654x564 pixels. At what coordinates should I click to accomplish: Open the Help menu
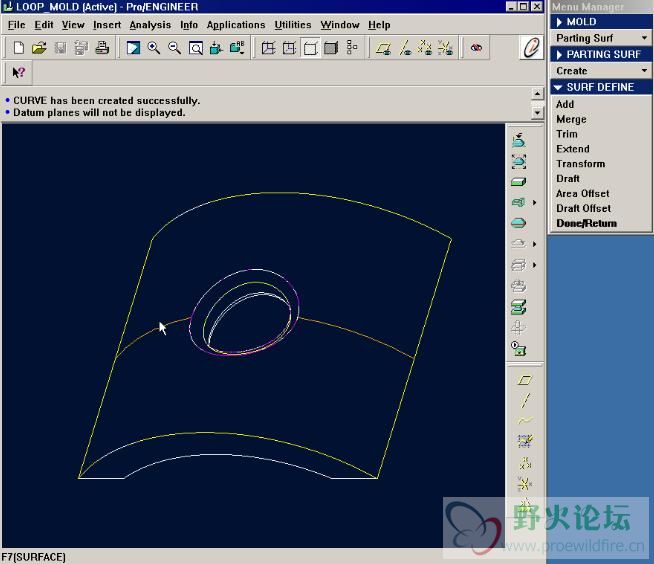click(x=379, y=25)
